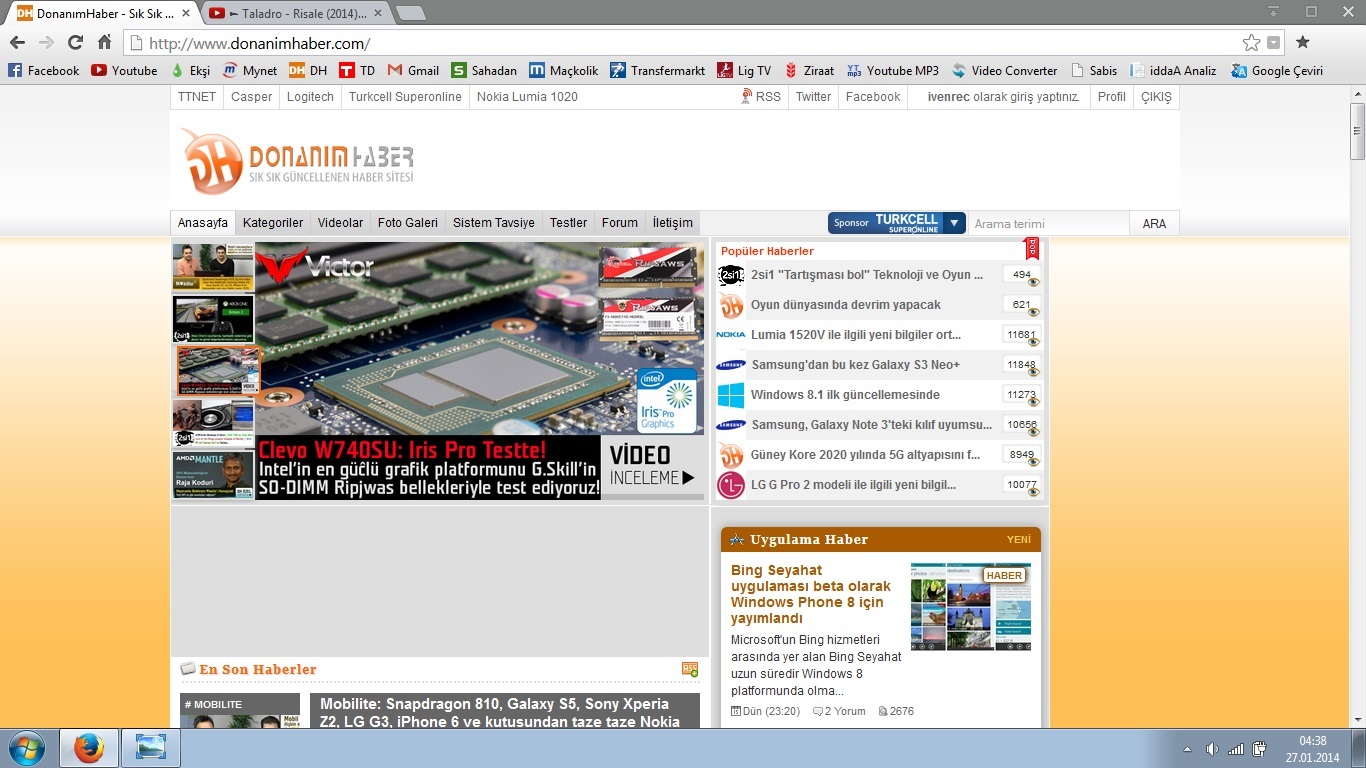The image size is (1366, 768).
Task: Click the DonanımHaber site logo
Action: [298, 160]
